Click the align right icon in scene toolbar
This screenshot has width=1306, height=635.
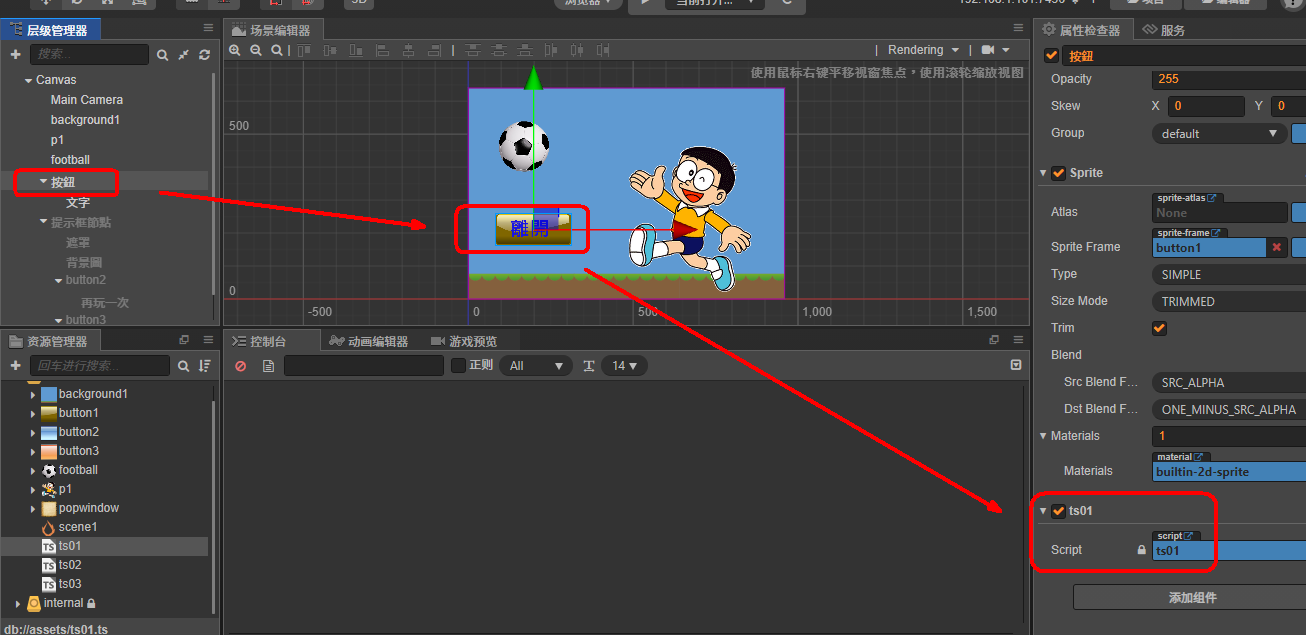point(434,50)
